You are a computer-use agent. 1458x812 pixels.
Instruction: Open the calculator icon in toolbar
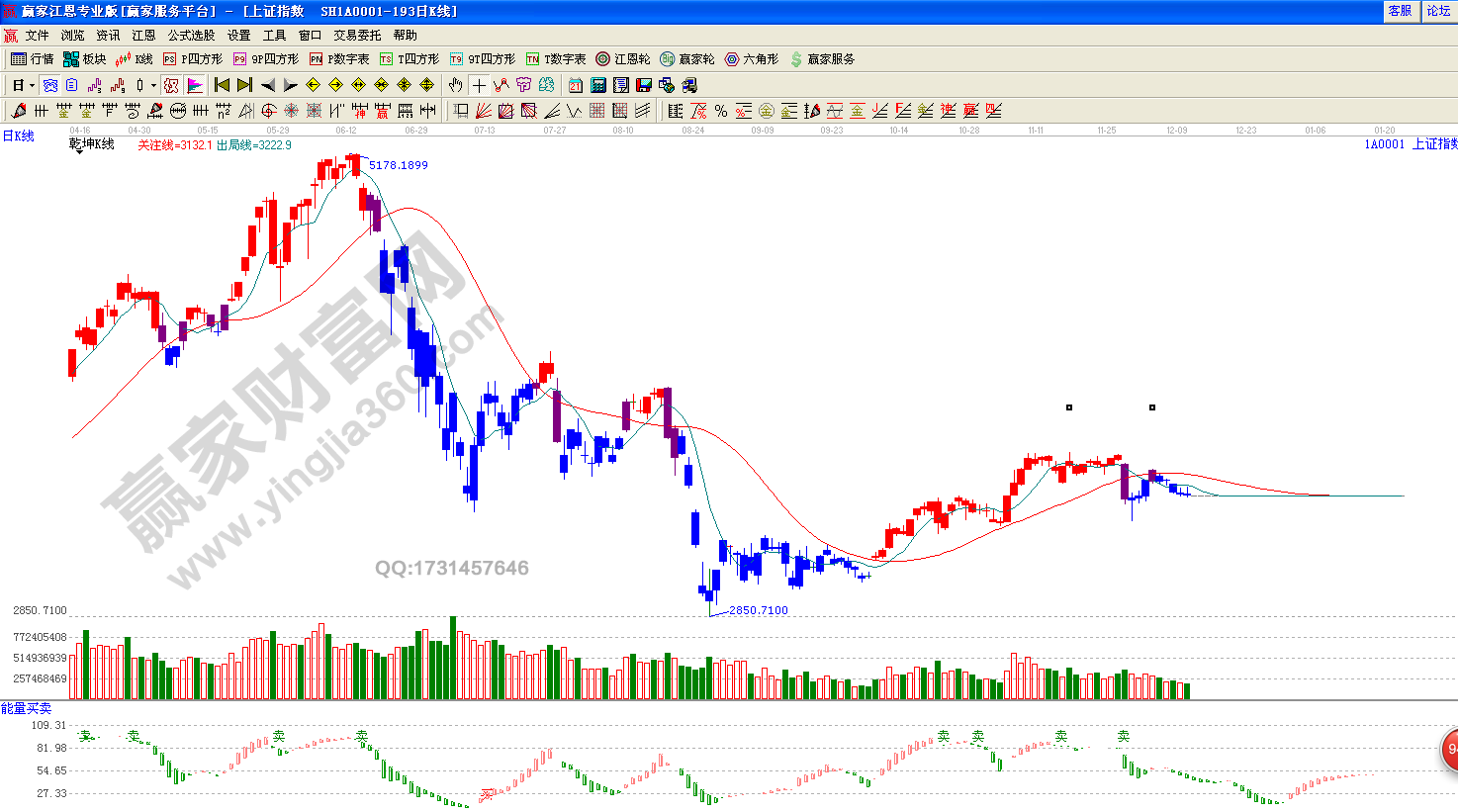point(598,85)
